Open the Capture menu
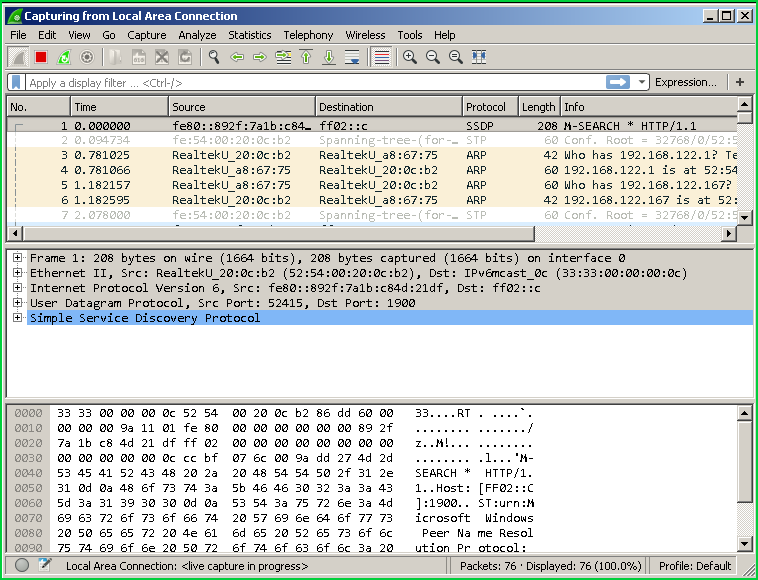The height and width of the screenshot is (580, 758). (x=147, y=35)
